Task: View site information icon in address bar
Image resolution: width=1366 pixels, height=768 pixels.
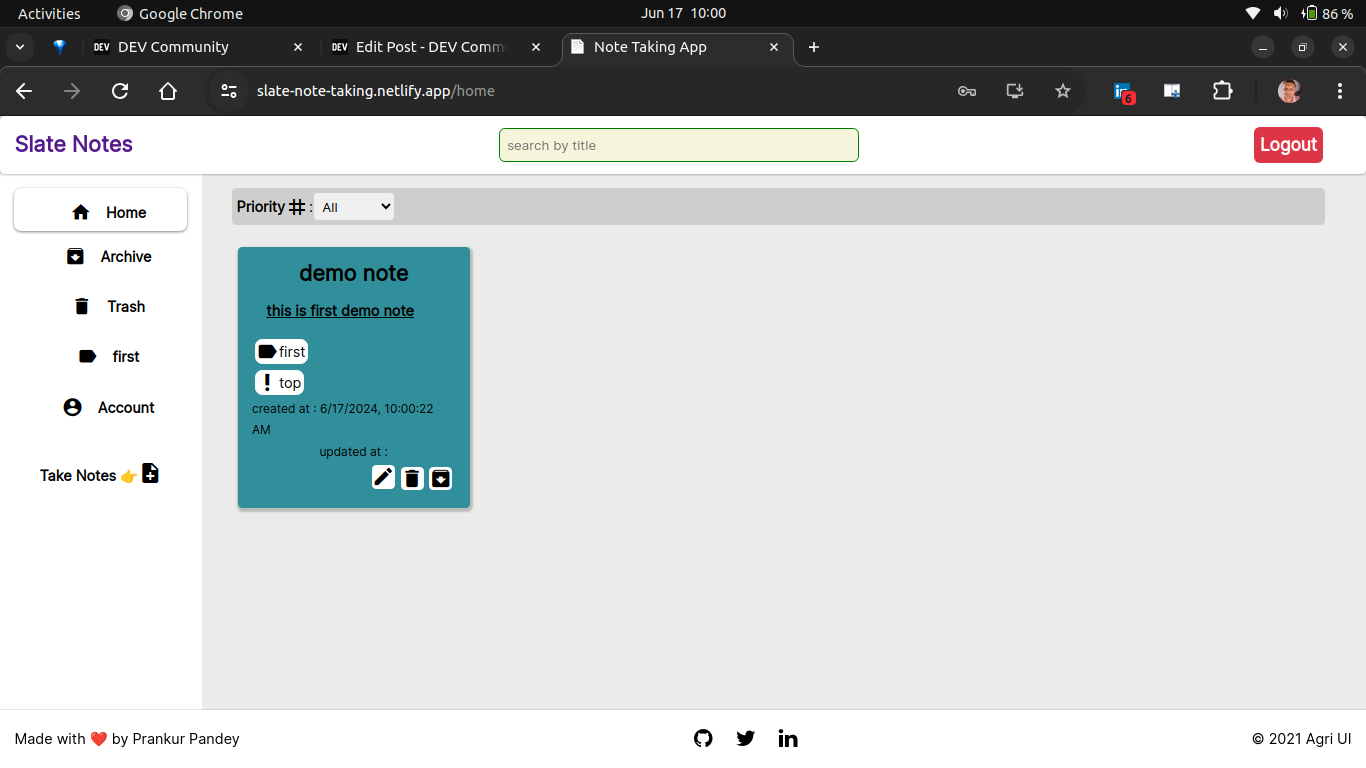Action: [229, 91]
